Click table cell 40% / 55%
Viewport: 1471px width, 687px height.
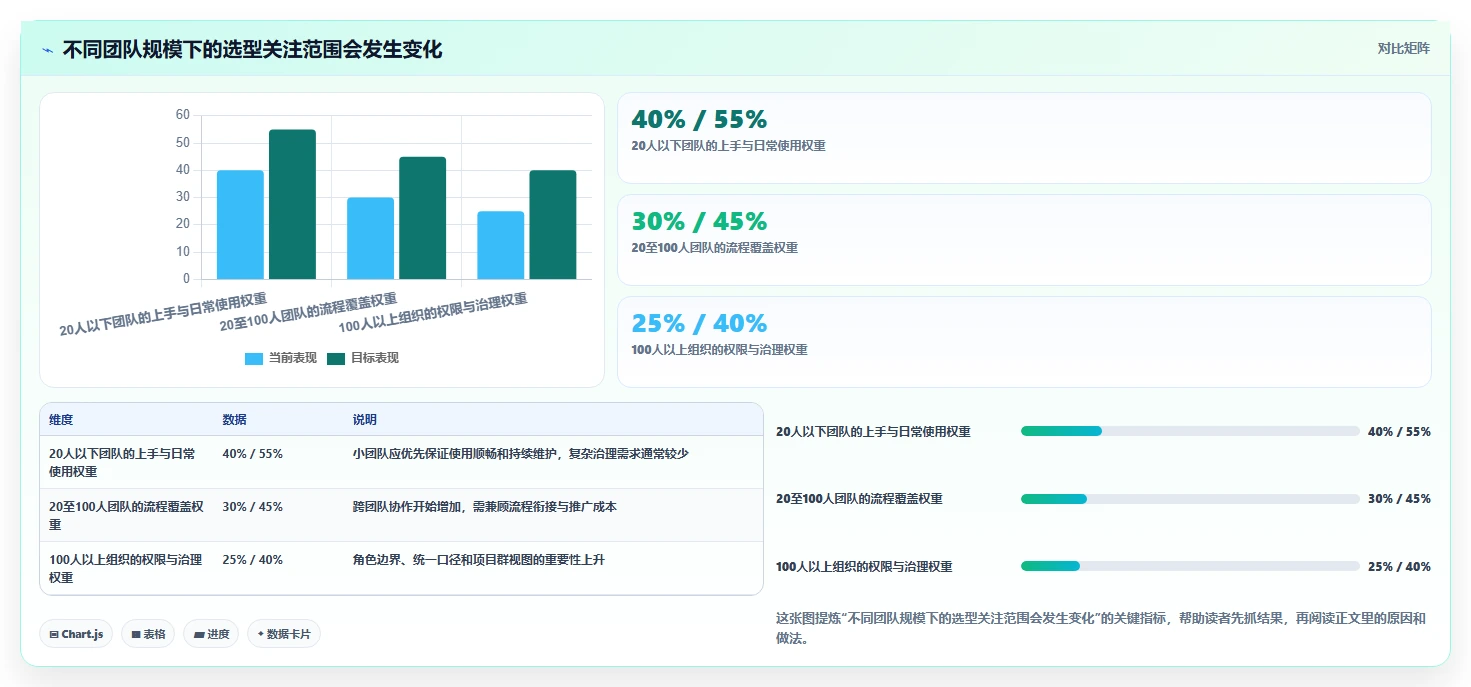pyautogui.click(x=253, y=454)
